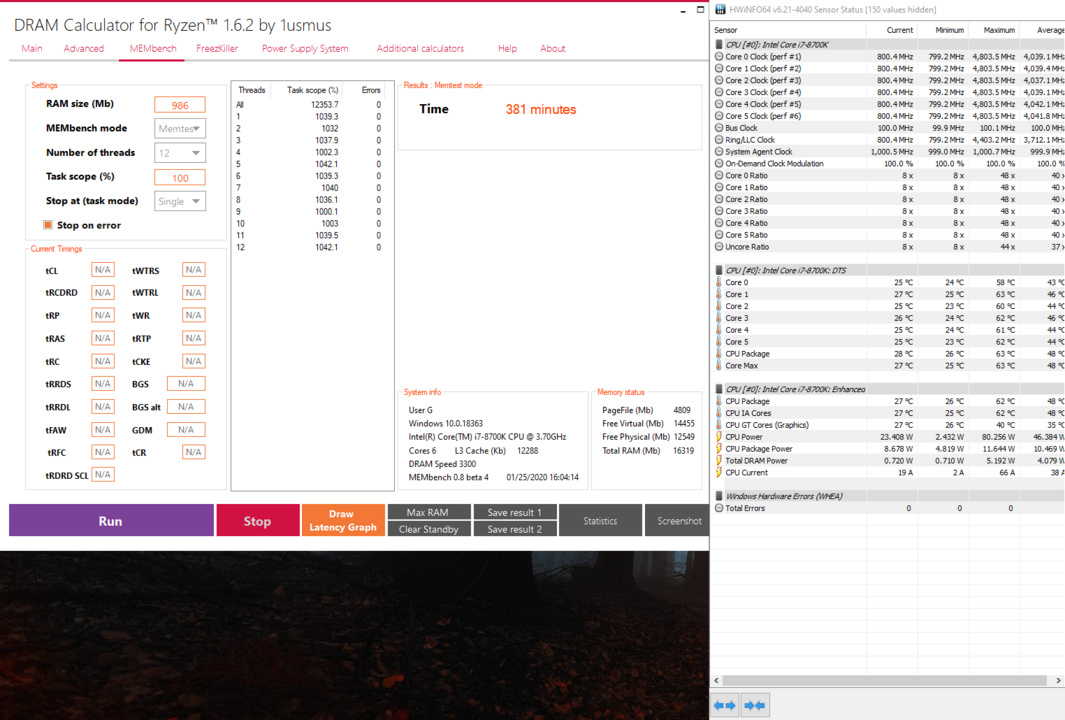Click Save result 1 button
The width and height of the screenshot is (1065, 720).
[x=515, y=512]
